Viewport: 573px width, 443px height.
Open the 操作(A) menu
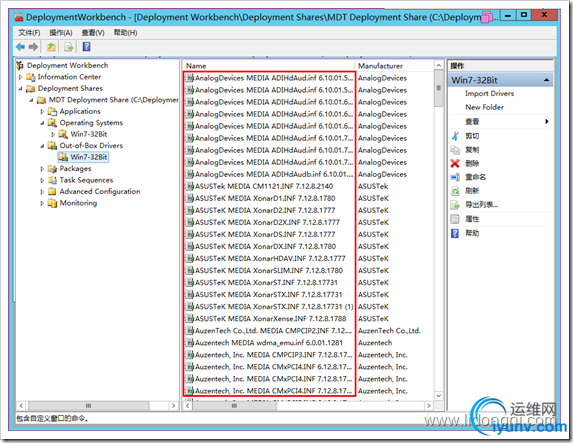61,33
